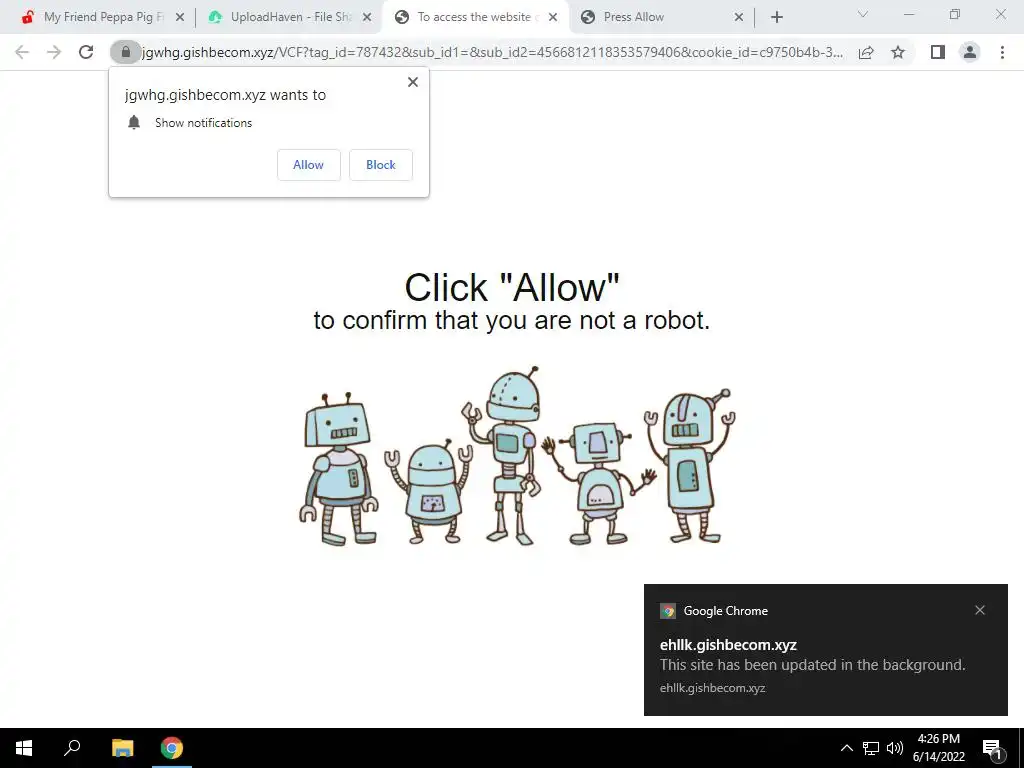1024x768 pixels.
Task: Allow notifications in the permission prompt
Action: (308, 165)
